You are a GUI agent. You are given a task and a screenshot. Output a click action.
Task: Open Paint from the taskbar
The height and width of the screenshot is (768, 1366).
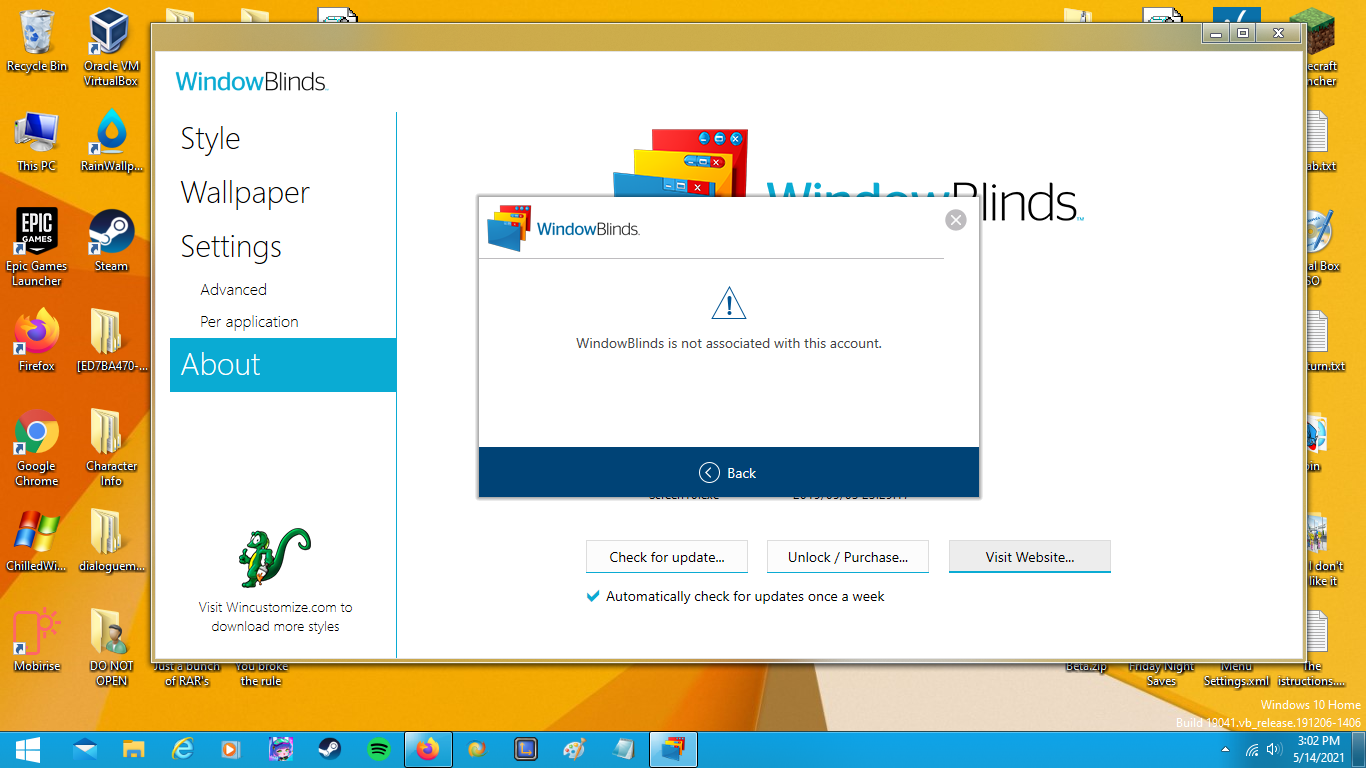(x=574, y=749)
